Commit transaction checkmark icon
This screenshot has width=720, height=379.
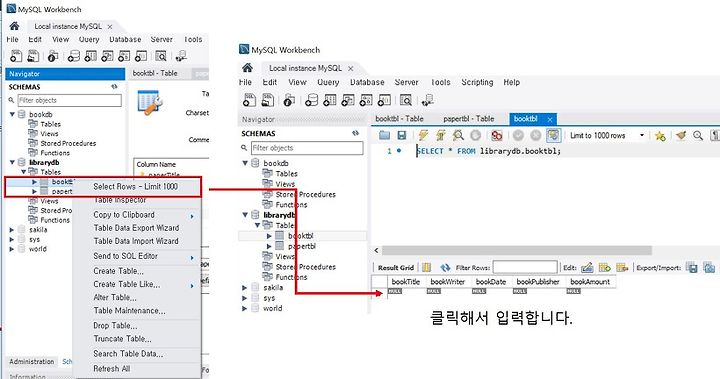(518, 135)
